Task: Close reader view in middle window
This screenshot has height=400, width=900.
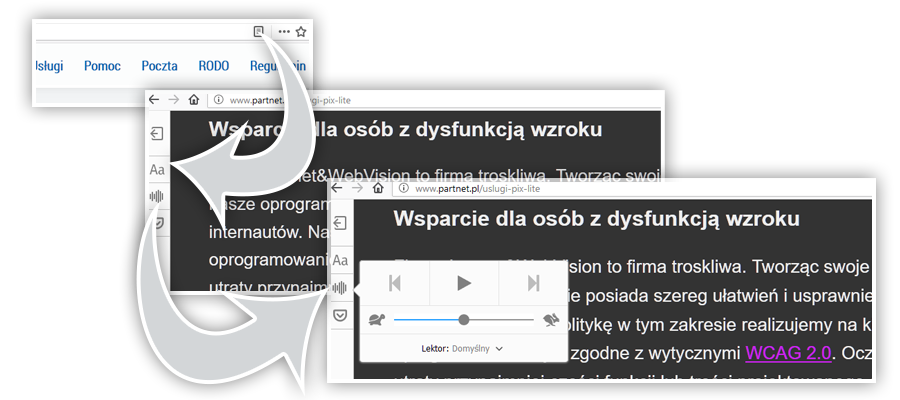Action: click(x=157, y=134)
